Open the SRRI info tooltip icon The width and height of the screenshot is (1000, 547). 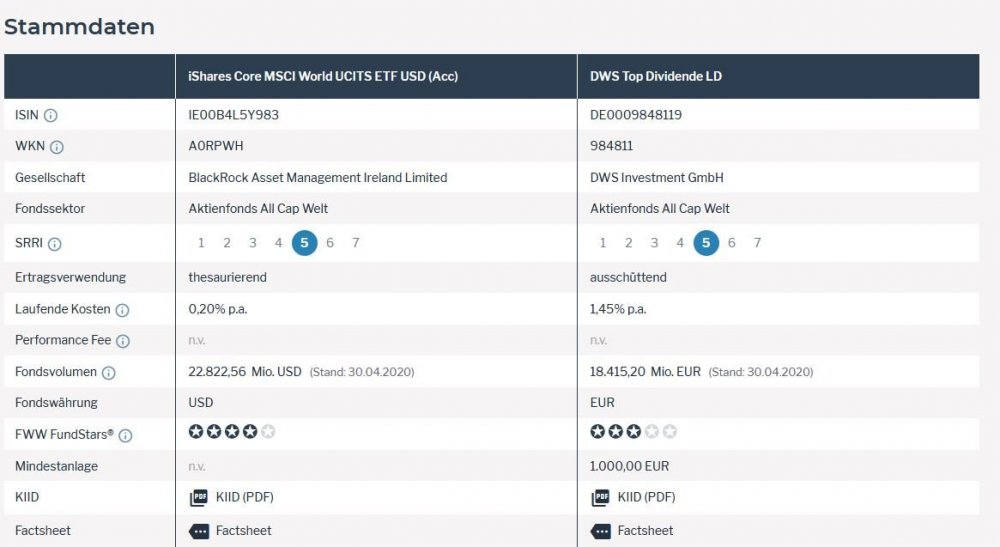pyautogui.click(x=54, y=244)
